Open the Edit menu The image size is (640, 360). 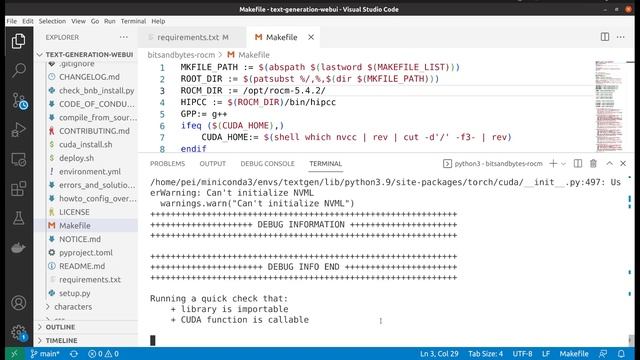point(28,21)
